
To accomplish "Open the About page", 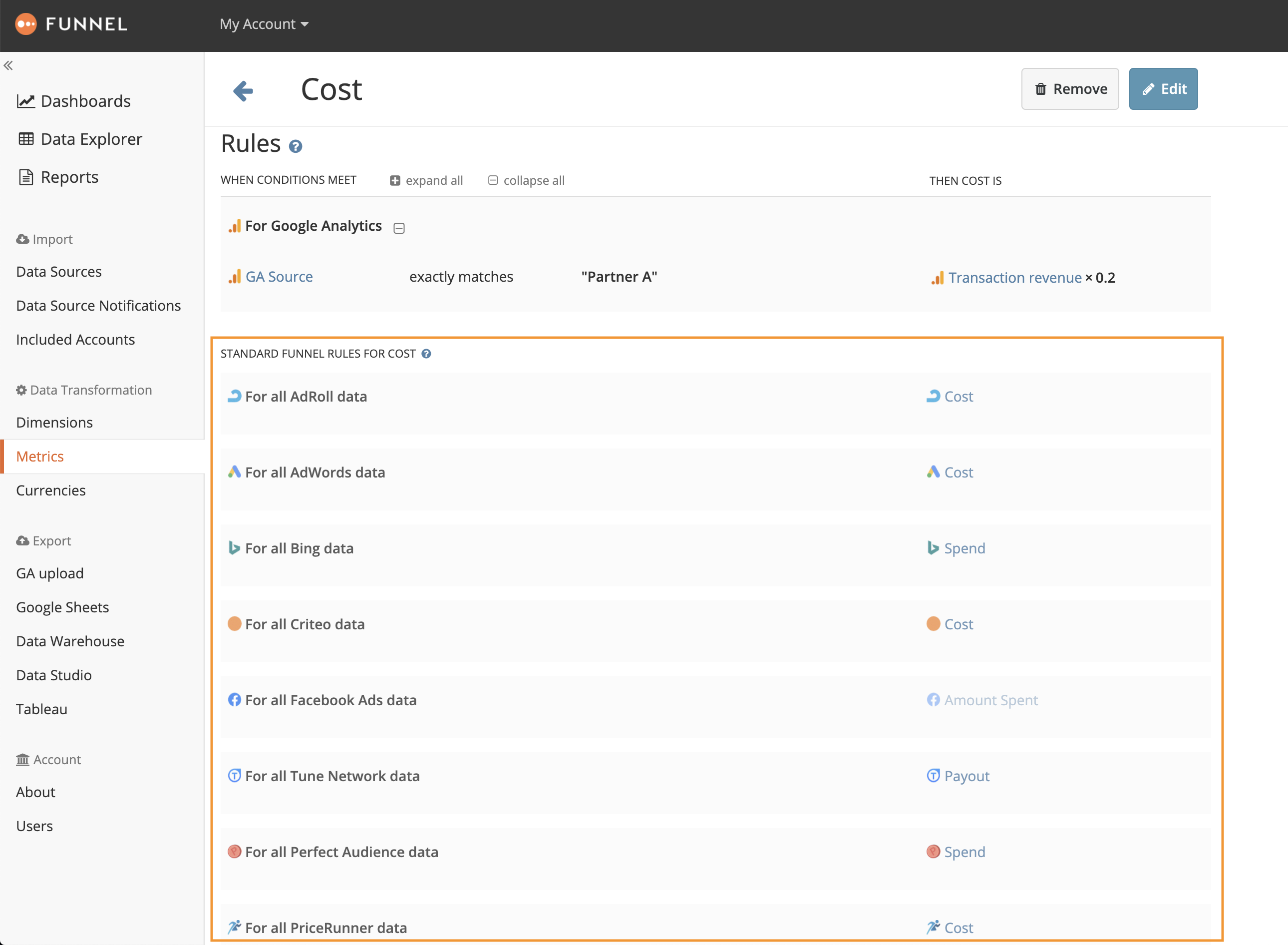I will click(35, 792).
